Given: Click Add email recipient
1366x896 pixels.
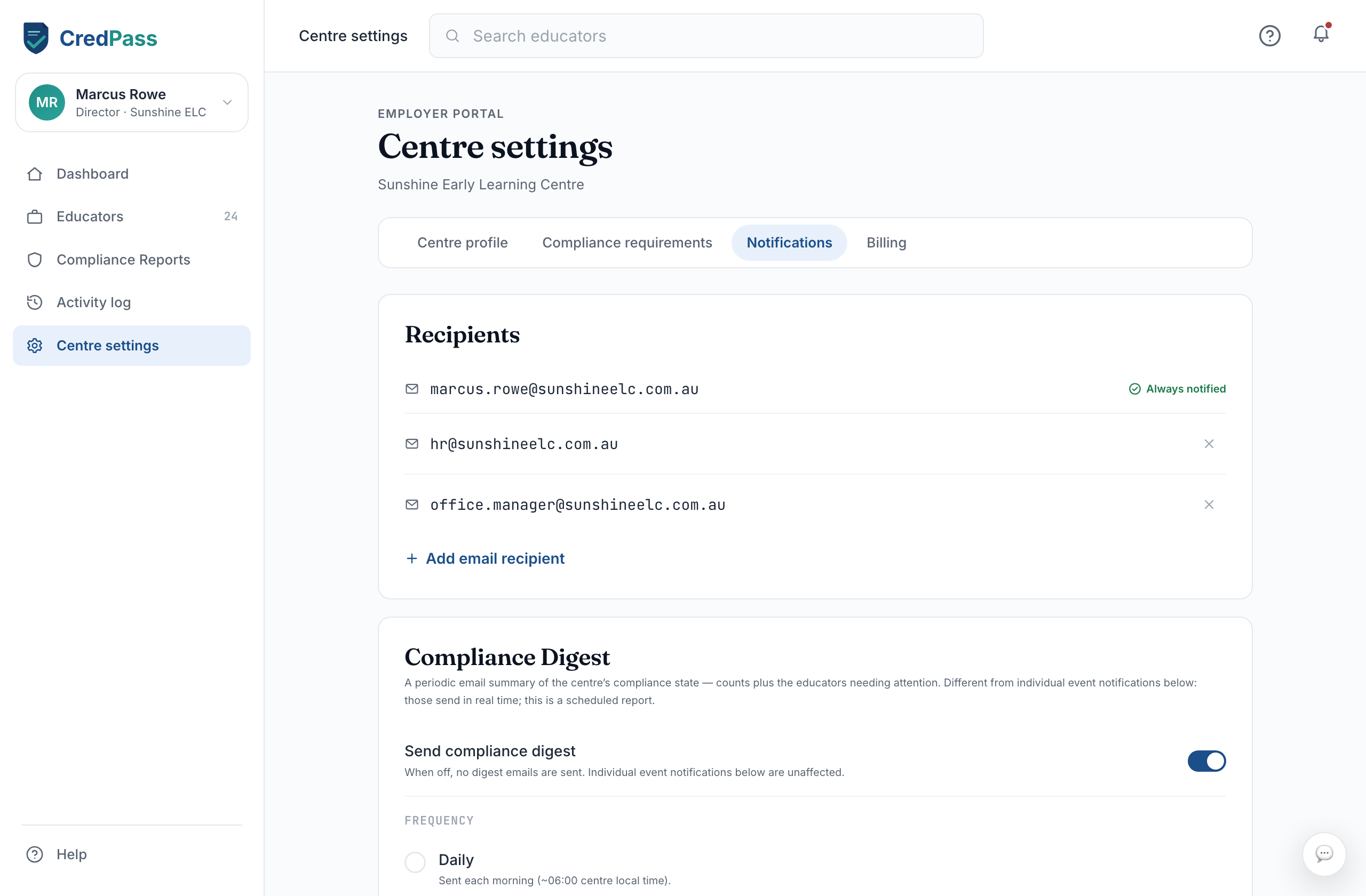Looking at the screenshot, I should pos(485,558).
